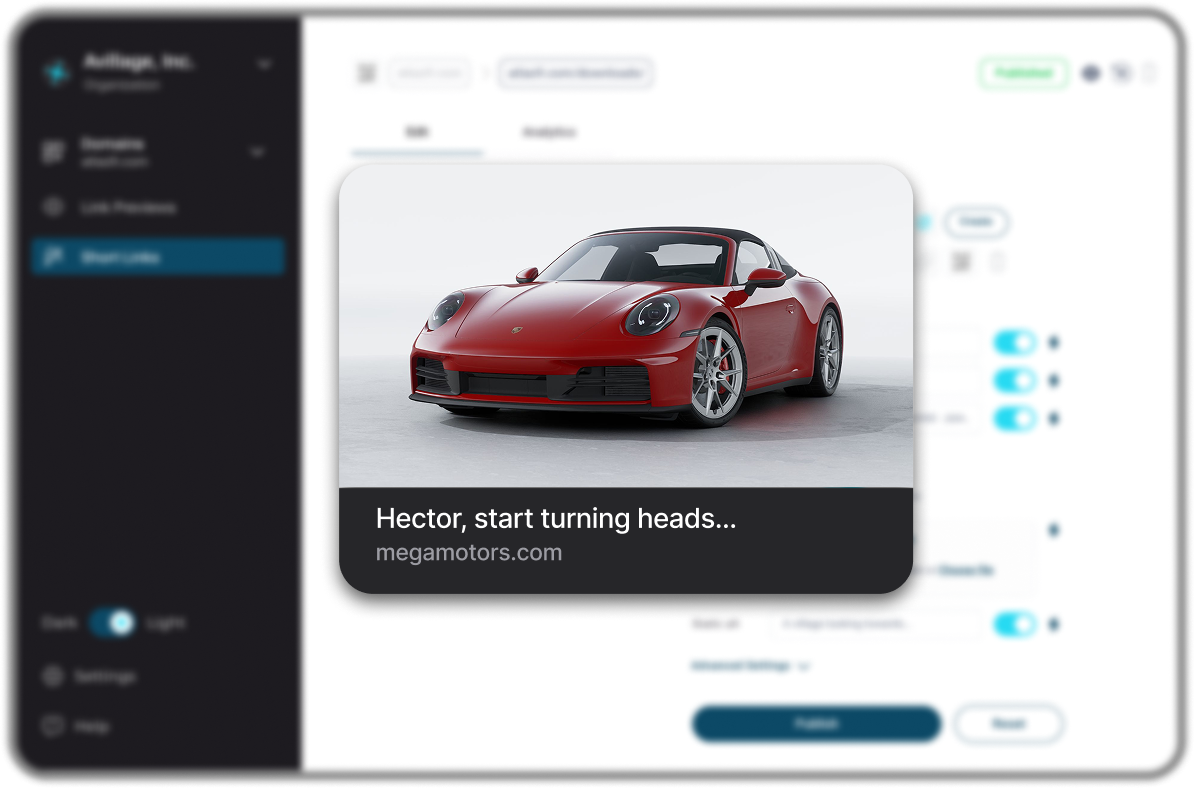Open Settings at the bottom of sidebar
The height and width of the screenshot is (789, 1195).
[x=52, y=676]
